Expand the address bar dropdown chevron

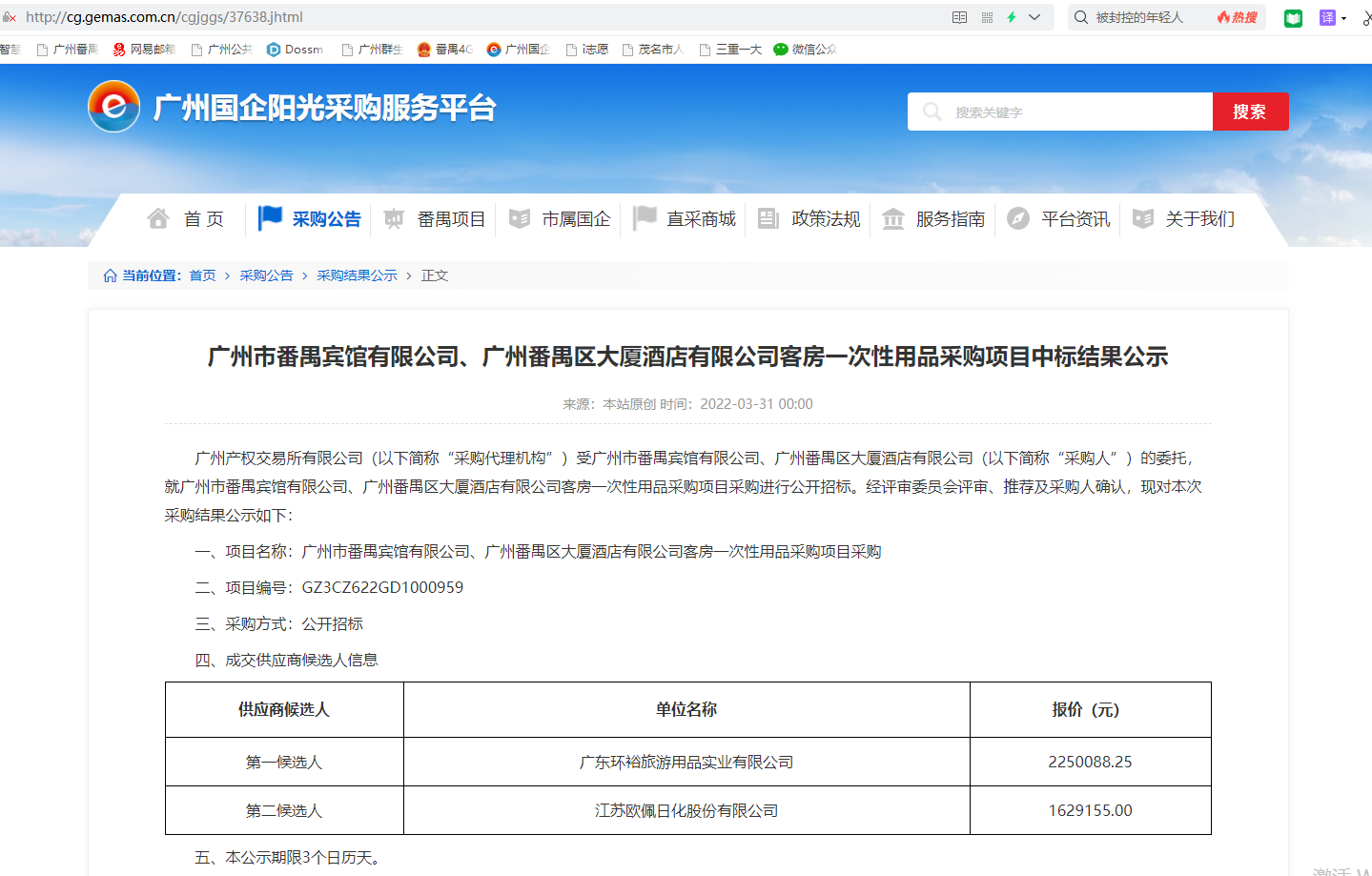pos(1034,17)
